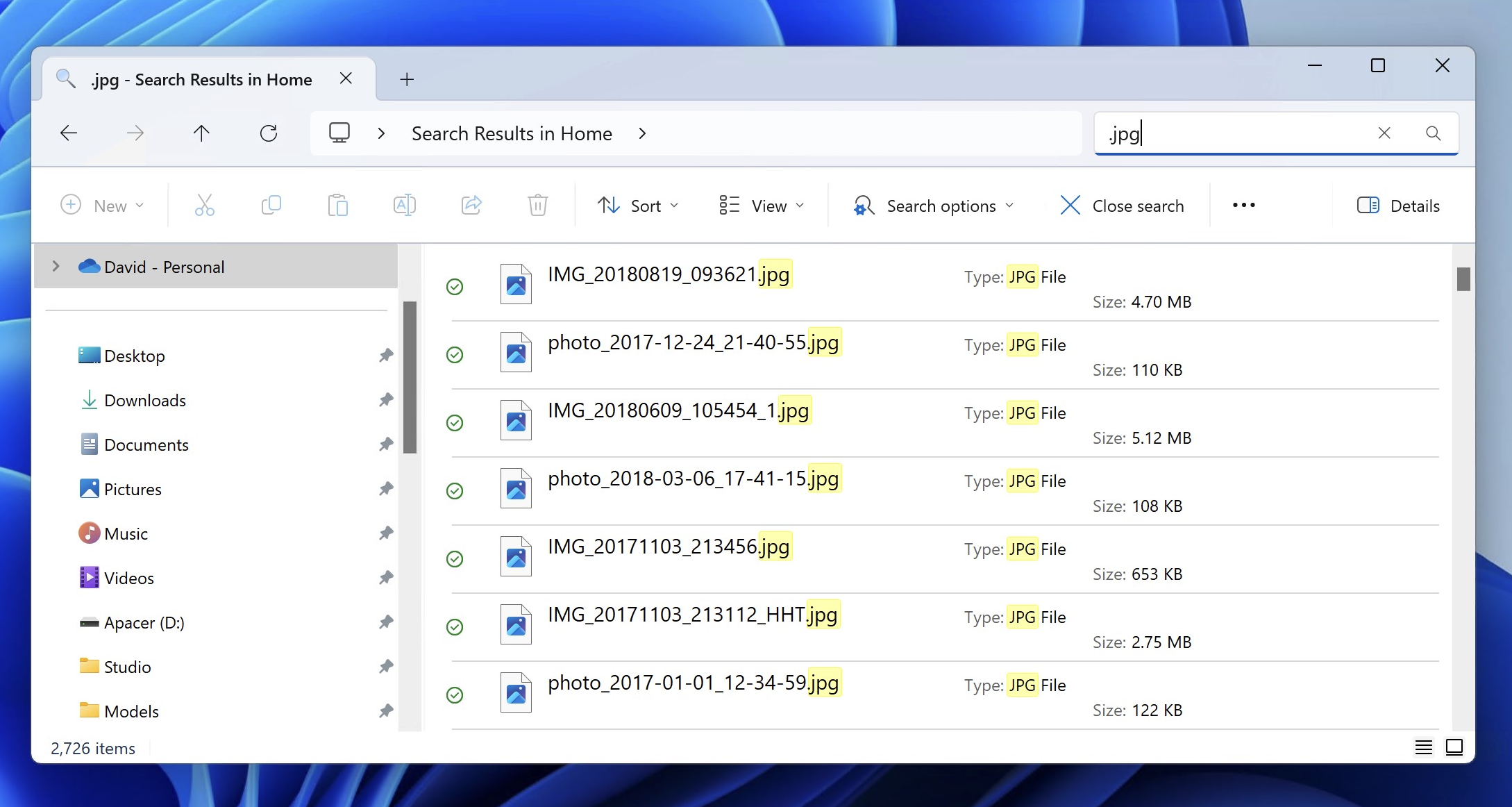
Task: Open the View dropdown options
Action: [762, 205]
